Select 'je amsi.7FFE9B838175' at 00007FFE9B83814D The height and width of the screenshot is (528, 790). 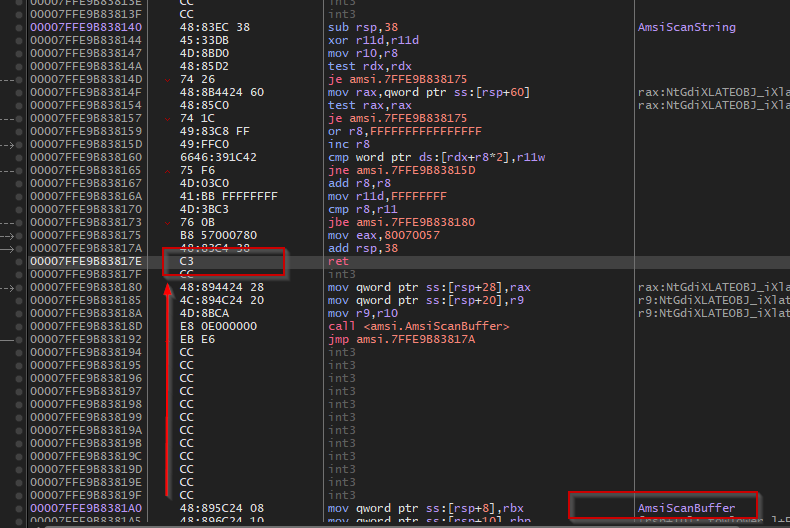point(398,80)
